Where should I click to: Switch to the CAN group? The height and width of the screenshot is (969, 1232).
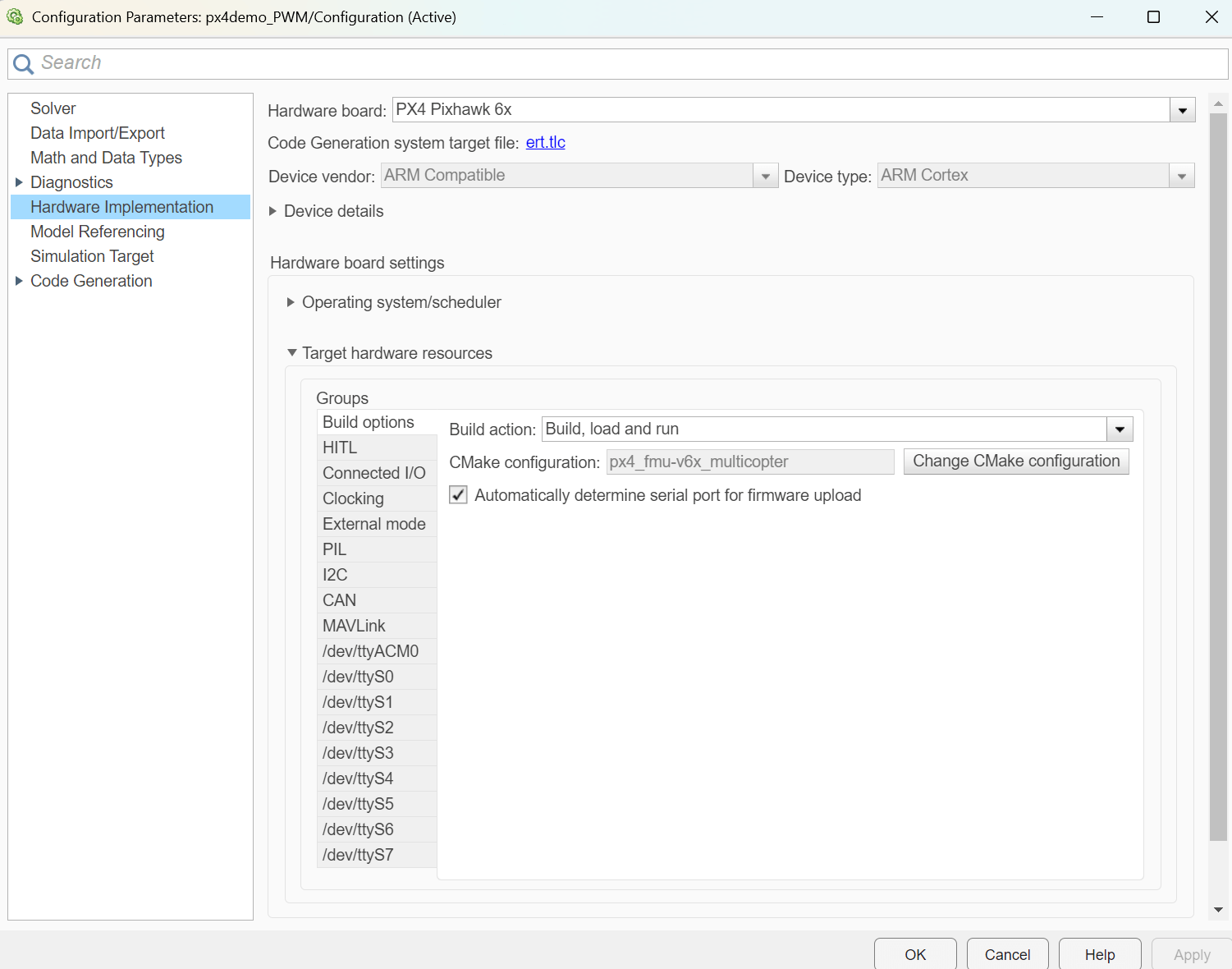click(339, 599)
